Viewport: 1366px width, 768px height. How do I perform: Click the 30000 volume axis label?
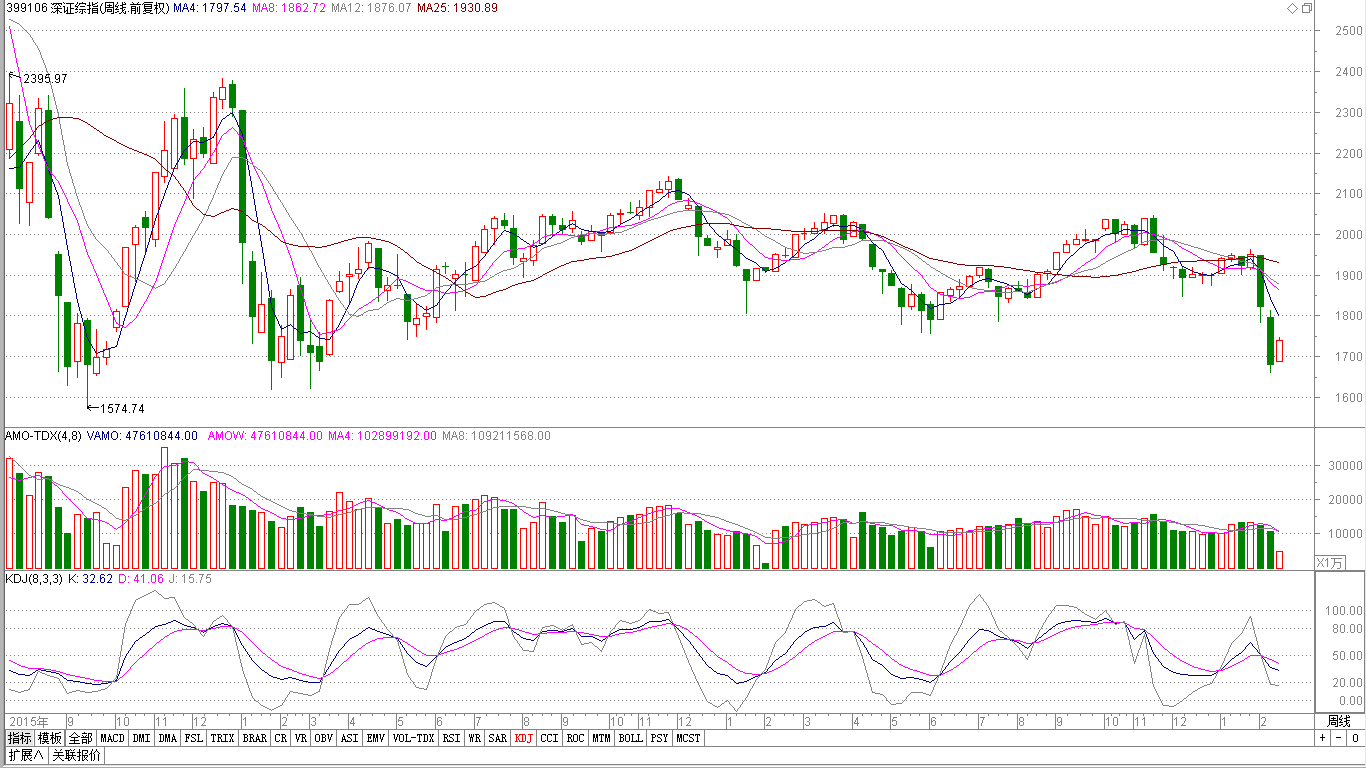point(1345,466)
